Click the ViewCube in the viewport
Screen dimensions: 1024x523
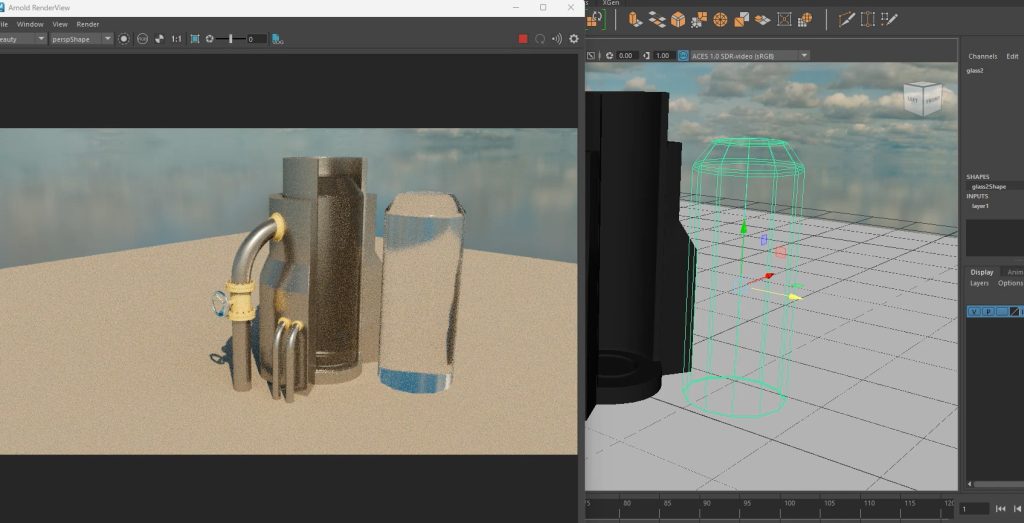coord(920,98)
